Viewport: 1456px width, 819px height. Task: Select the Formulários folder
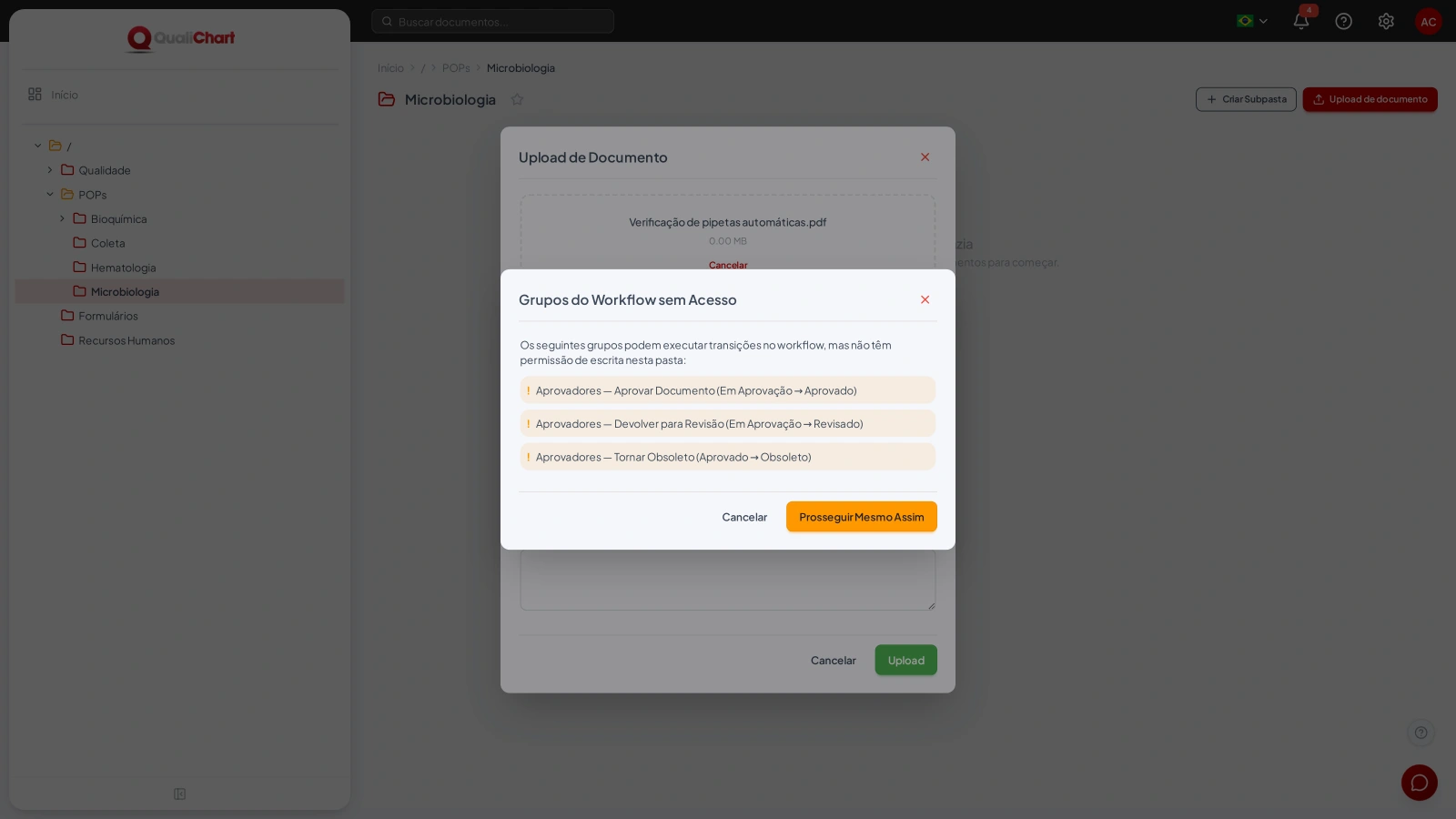[x=107, y=316]
